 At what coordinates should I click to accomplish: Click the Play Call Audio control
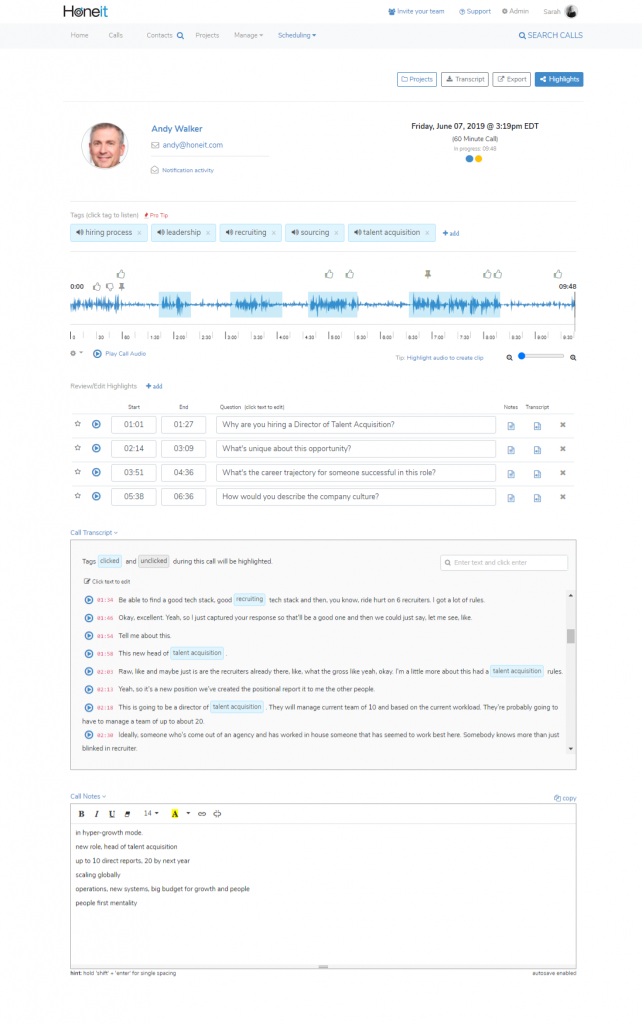pos(120,354)
